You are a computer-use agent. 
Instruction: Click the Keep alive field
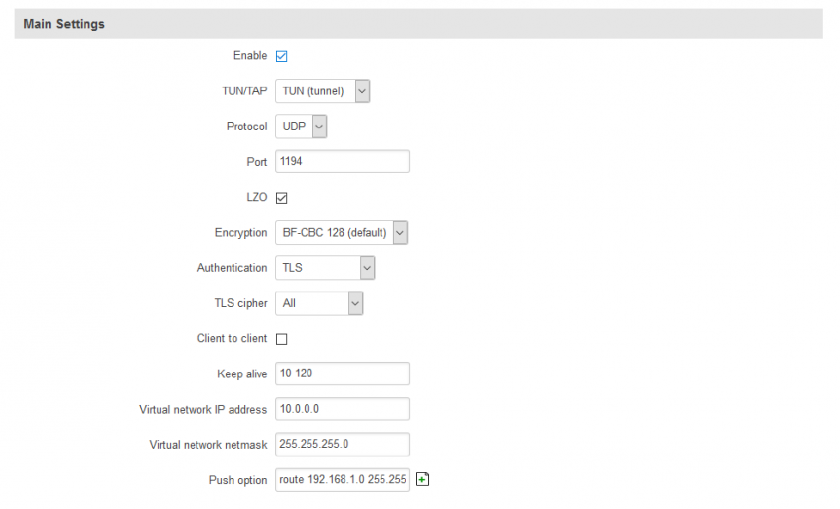click(342, 373)
